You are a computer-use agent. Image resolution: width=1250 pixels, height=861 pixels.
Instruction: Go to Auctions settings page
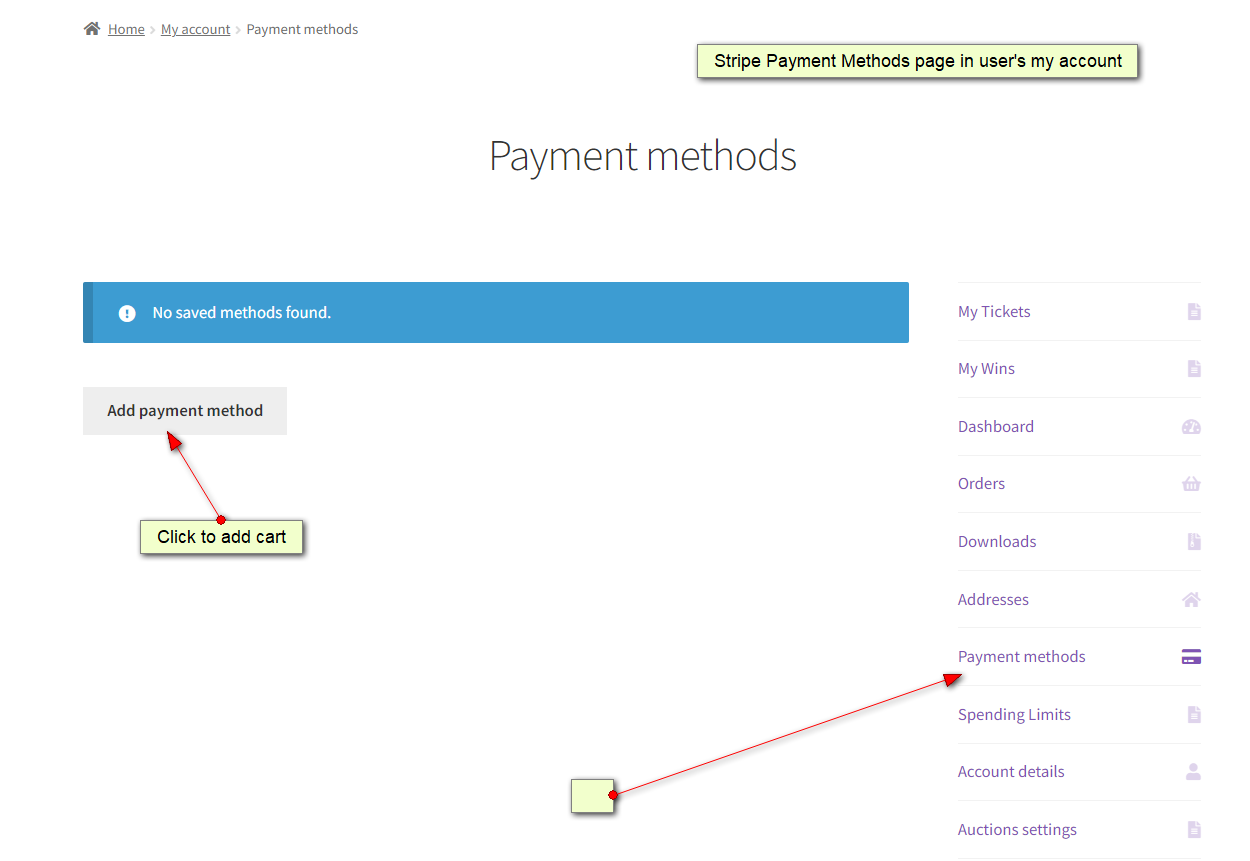pos(1017,830)
